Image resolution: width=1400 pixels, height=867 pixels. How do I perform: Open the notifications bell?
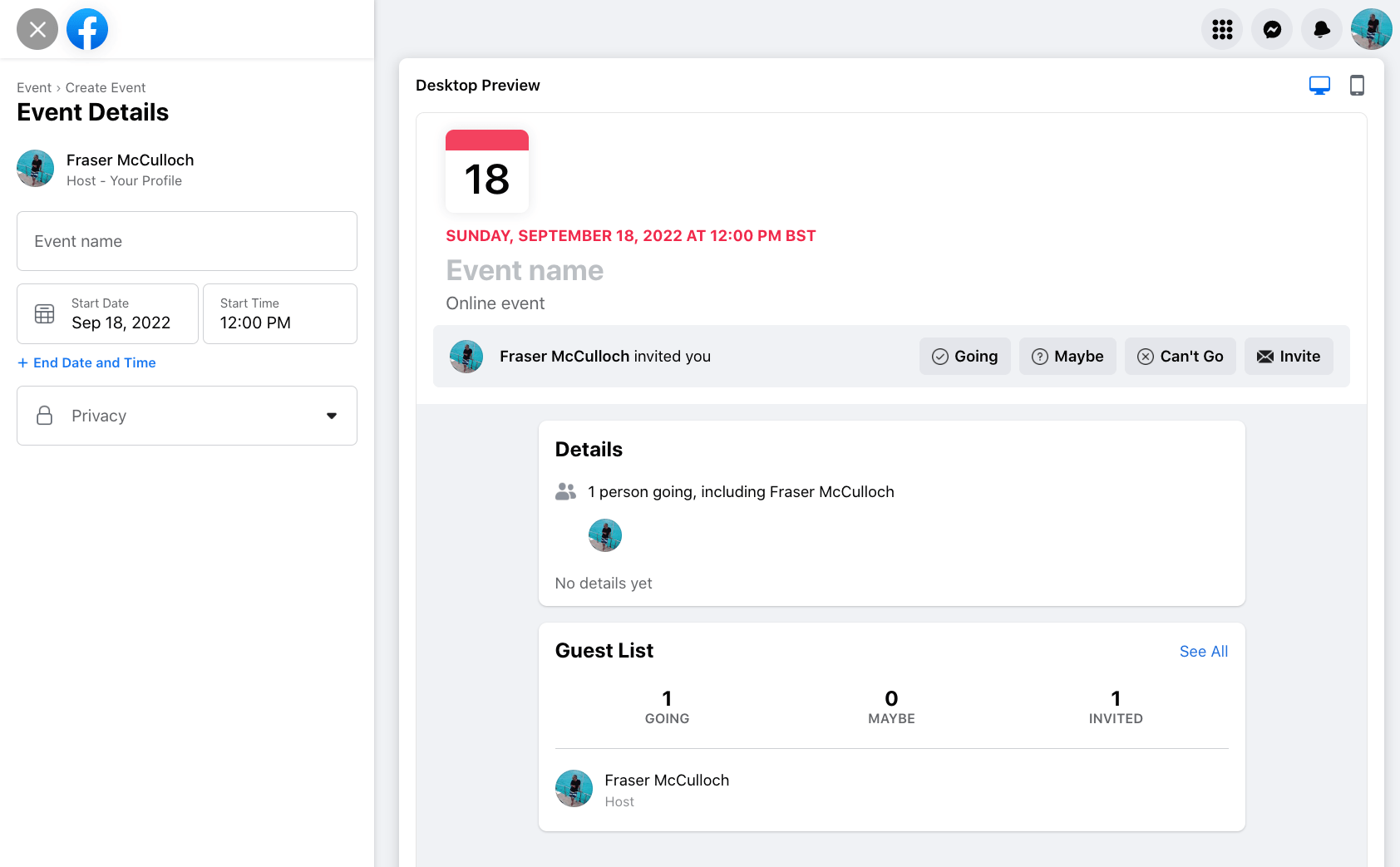[x=1322, y=29]
